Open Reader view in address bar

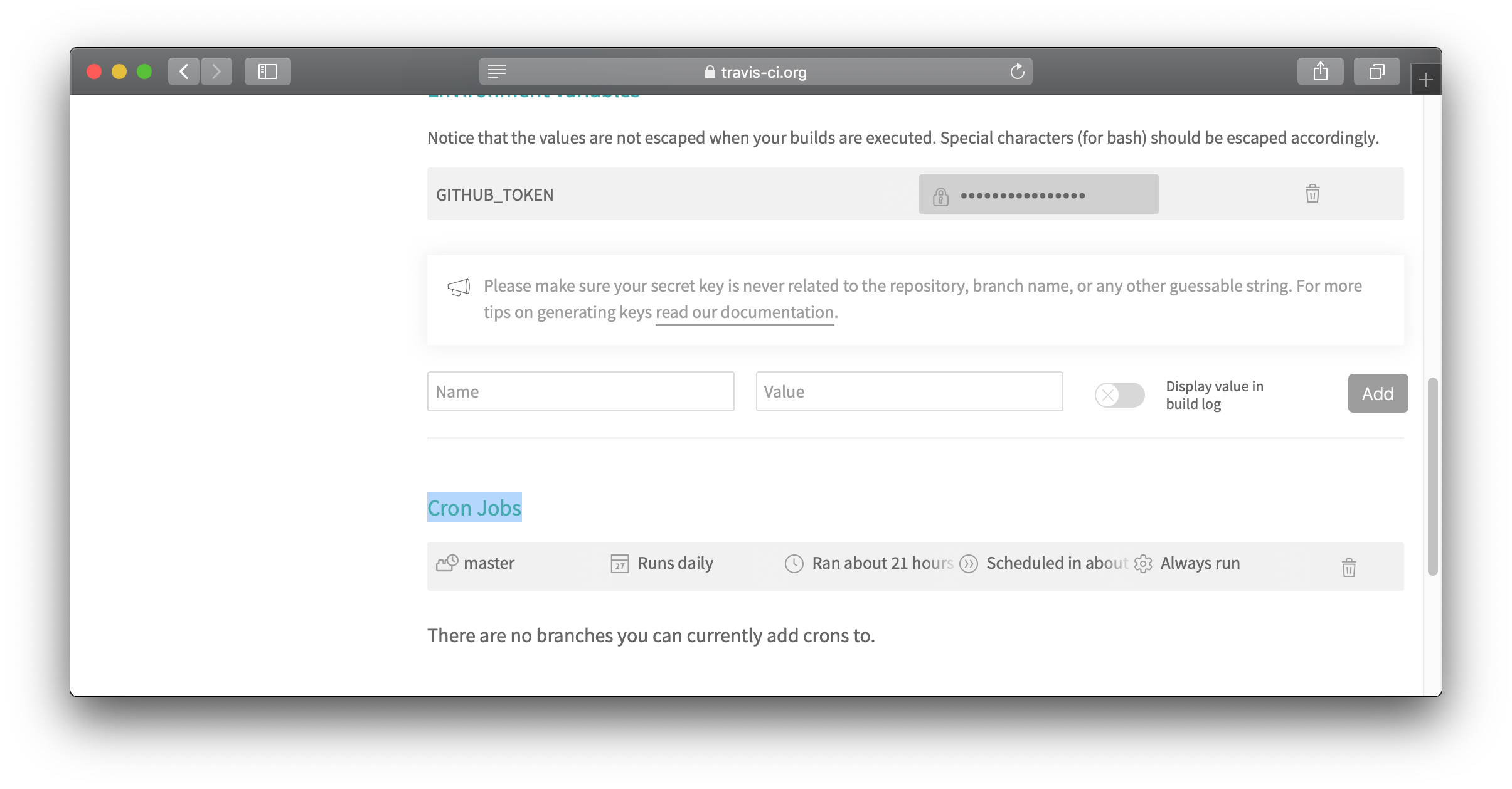(x=497, y=71)
